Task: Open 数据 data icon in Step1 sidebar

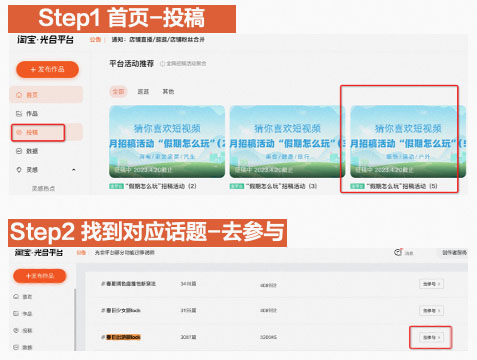Action: click(x=19, y=151)
